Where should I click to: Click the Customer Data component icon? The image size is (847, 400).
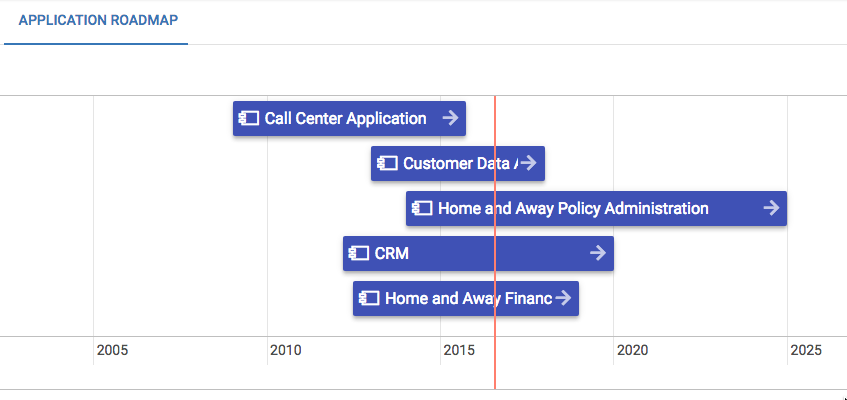tap(387, 163)
